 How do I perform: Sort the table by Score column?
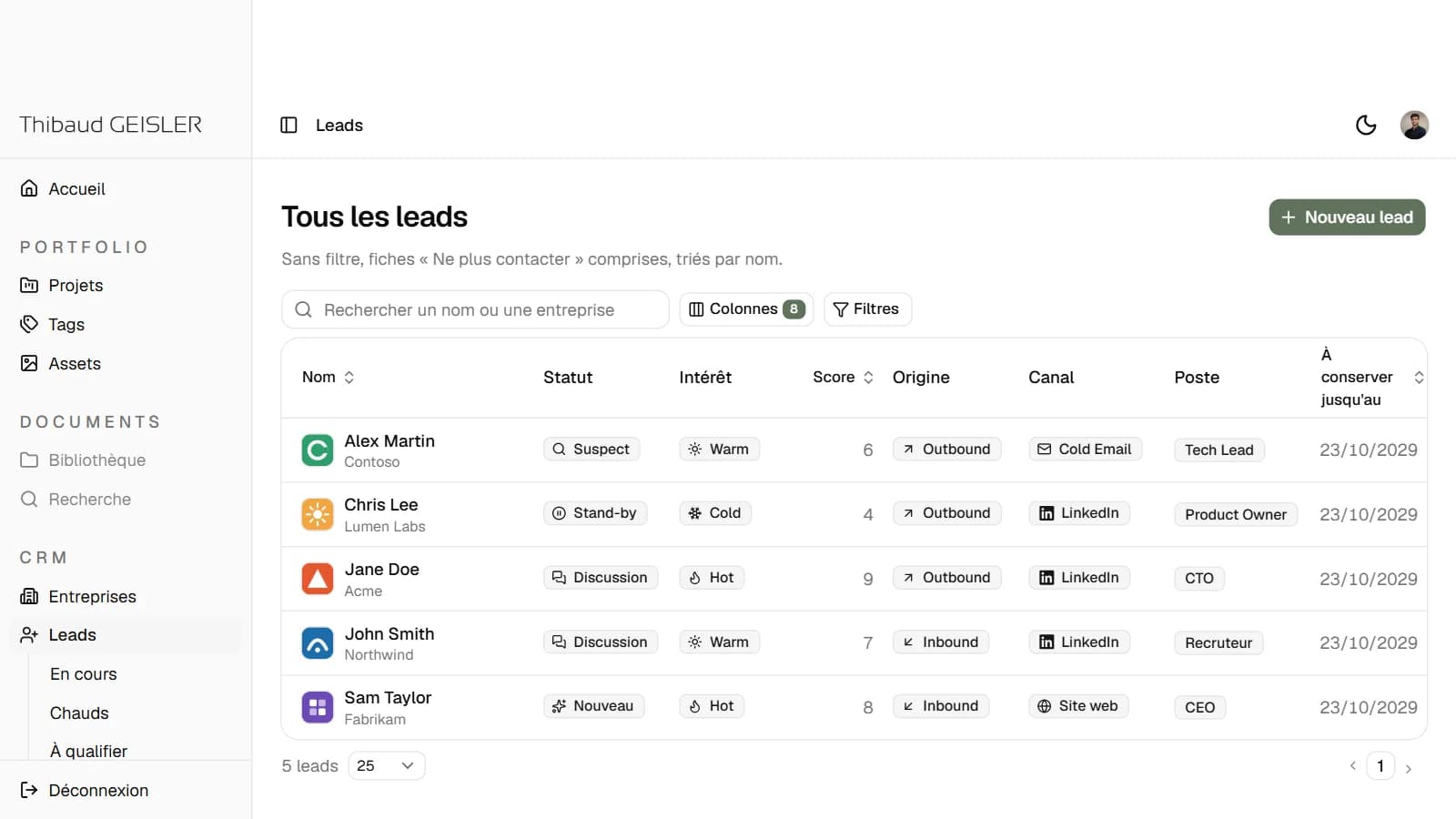843,377
